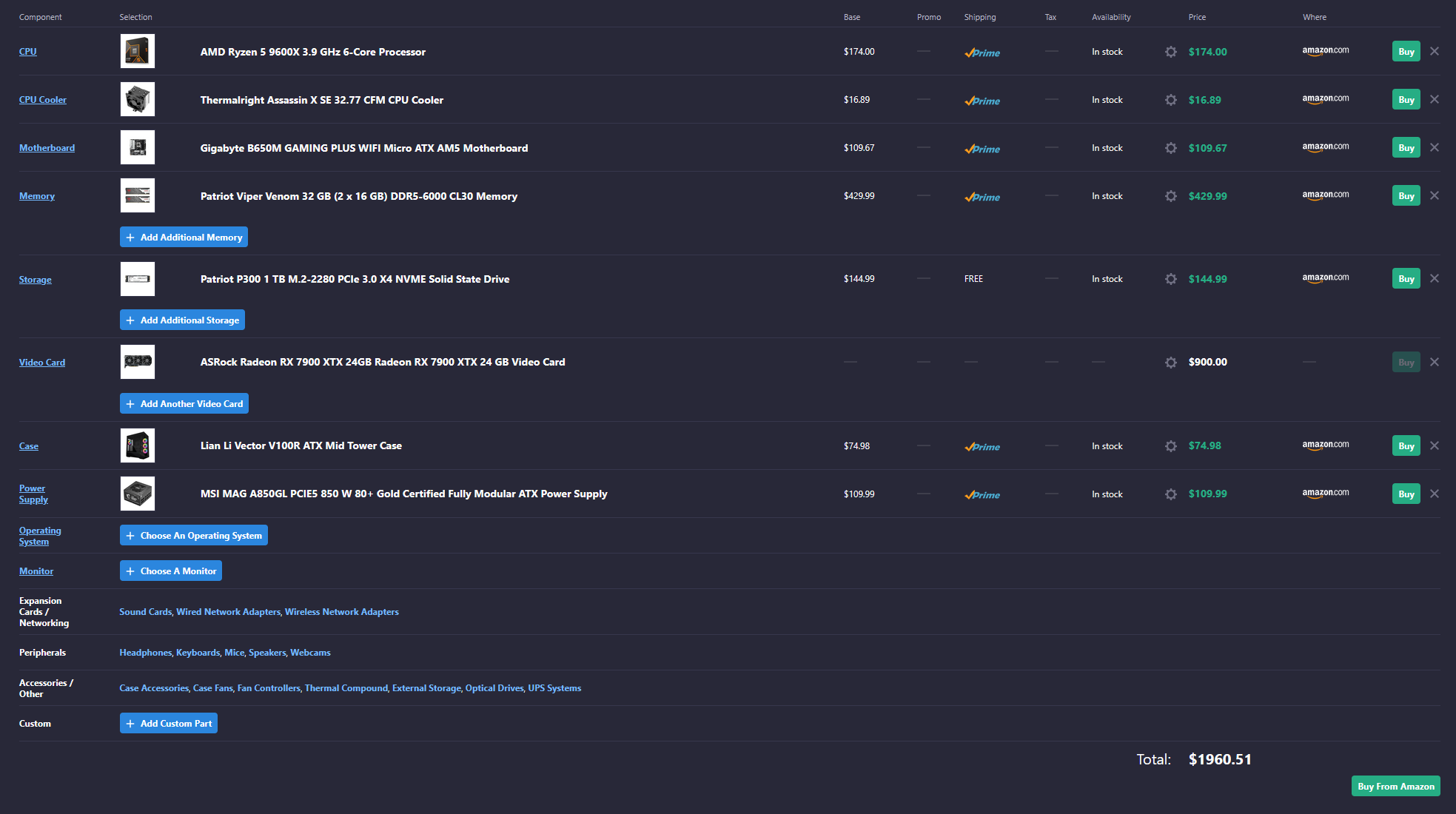Open price settings gear for the Power Supply row
Image resolution: width=1456 pixels, height=814 pixels.
(1170, 494)
